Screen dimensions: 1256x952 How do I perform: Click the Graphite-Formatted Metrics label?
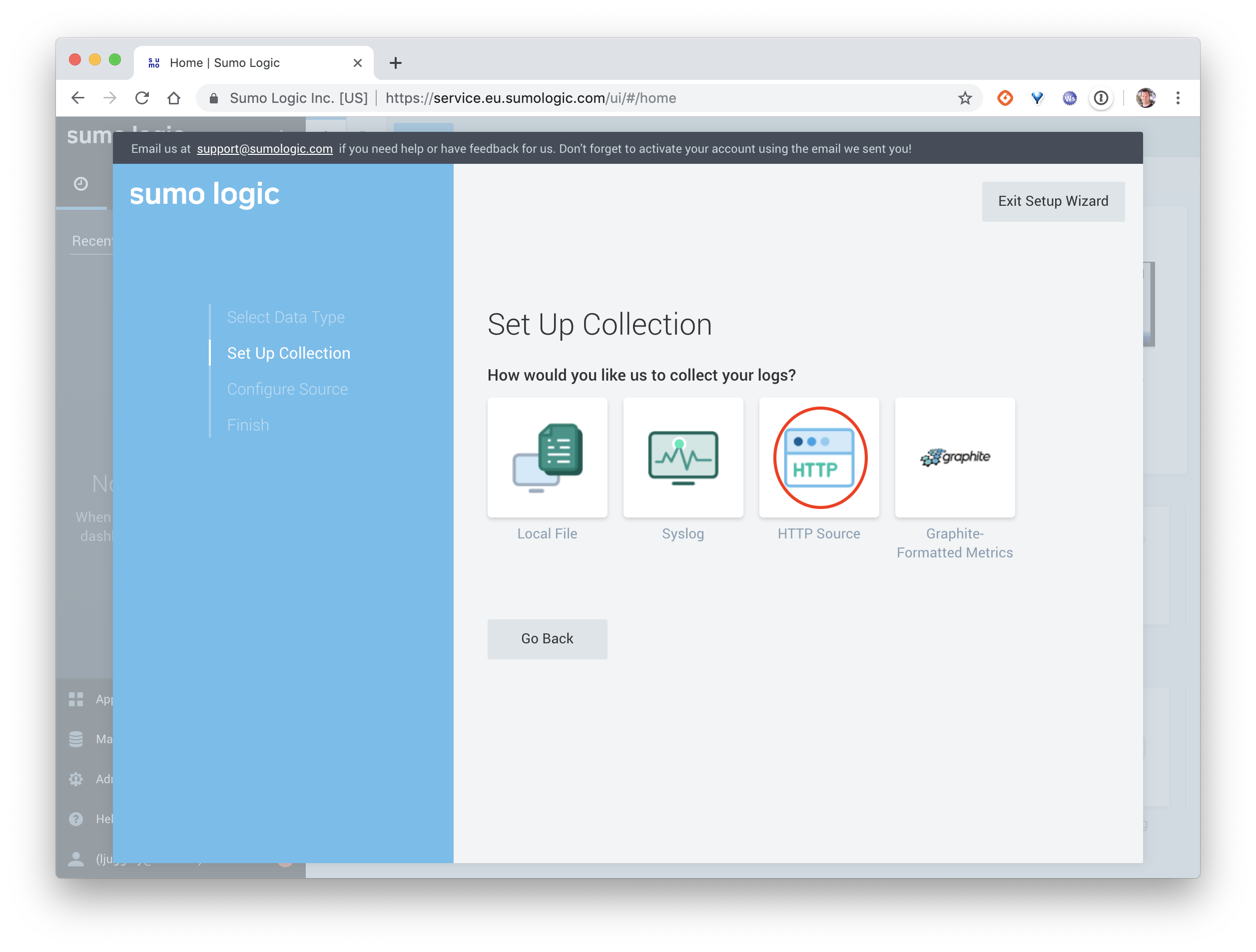(955, 543)
